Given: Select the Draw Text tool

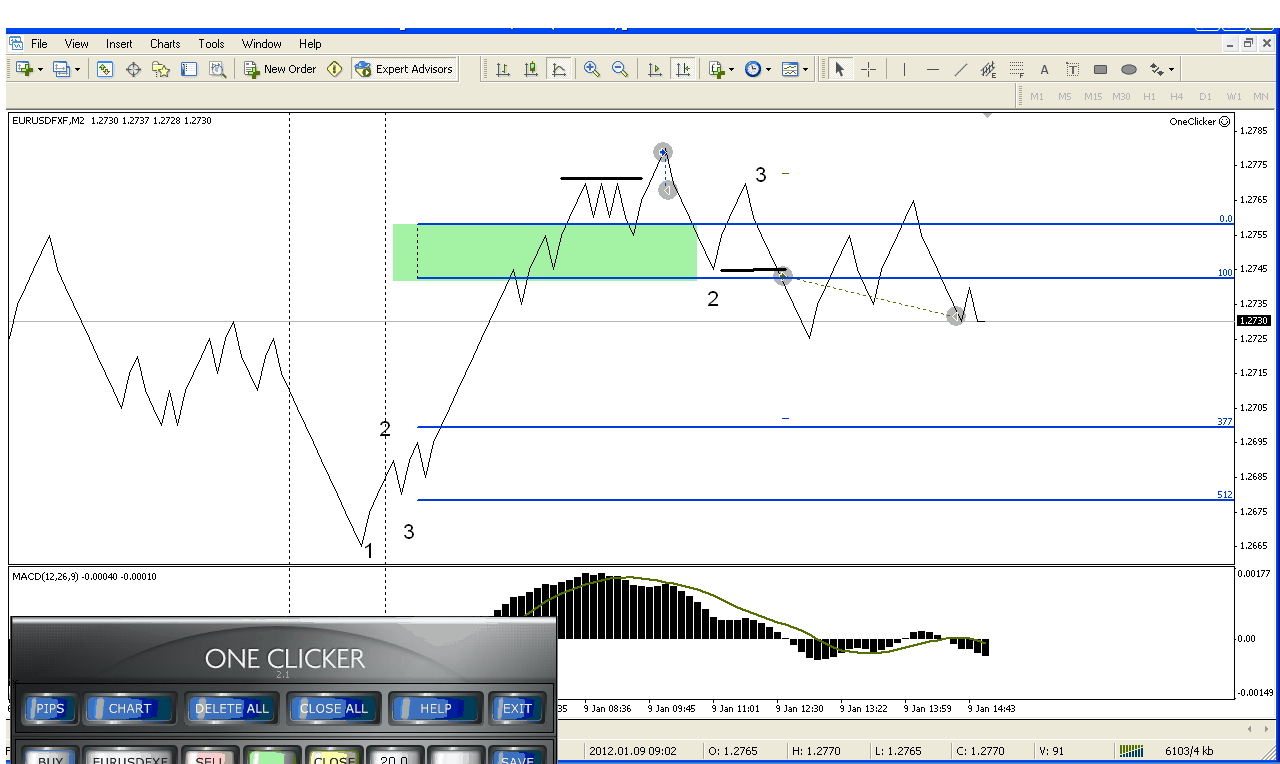Looking at the screenshot, I should (1044, 69).
